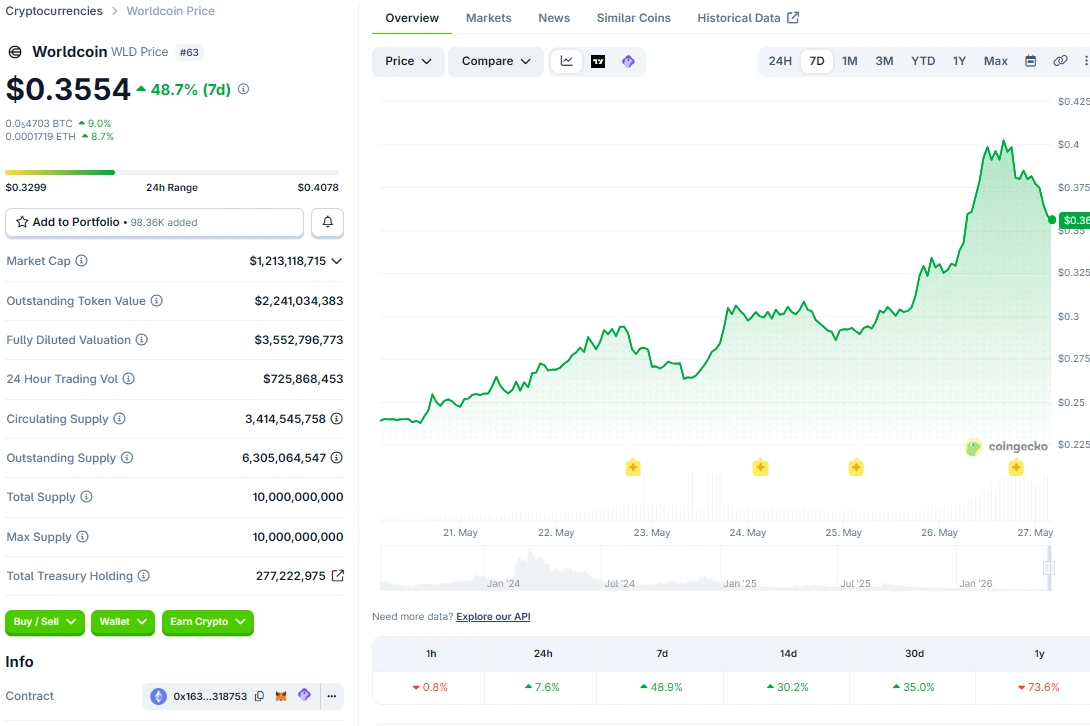
Task: Switch to TradingView chart icon
Action: (598, 61)
